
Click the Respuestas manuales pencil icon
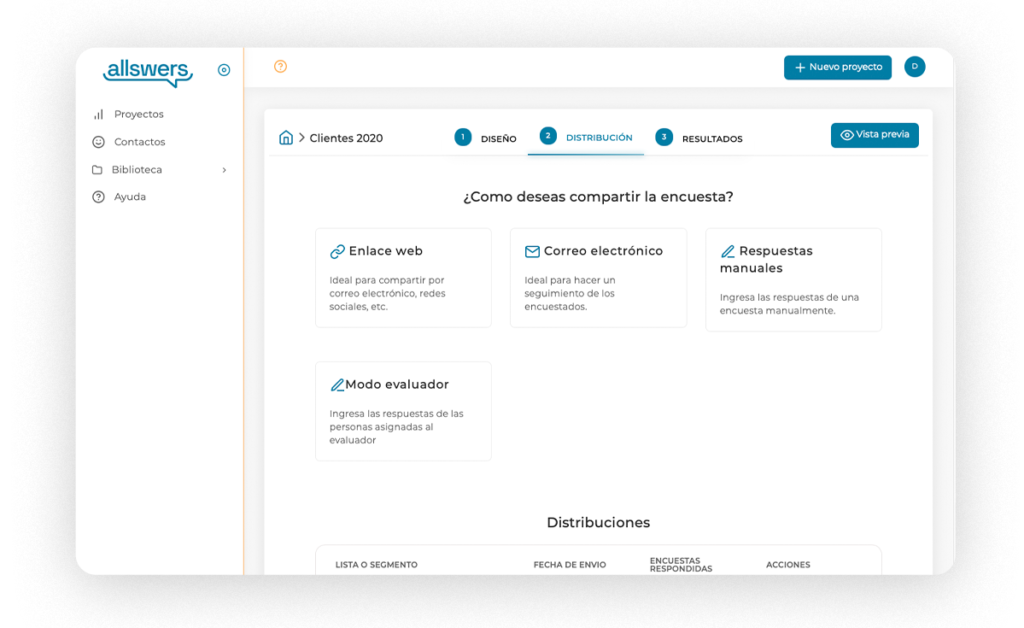[x=728, y=250]
